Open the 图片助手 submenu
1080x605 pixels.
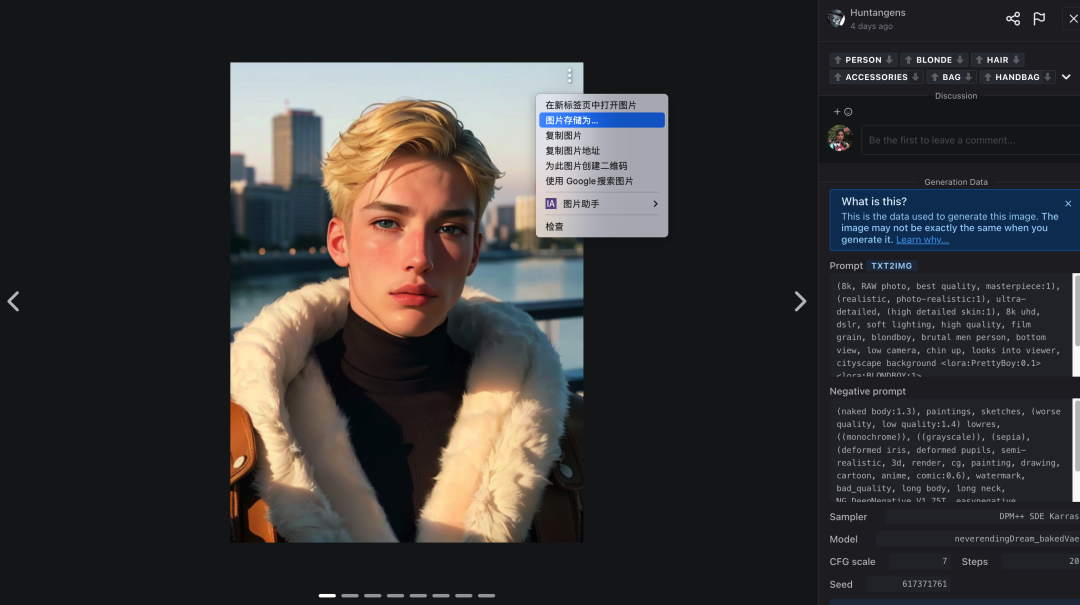click(x=602, y=204)
